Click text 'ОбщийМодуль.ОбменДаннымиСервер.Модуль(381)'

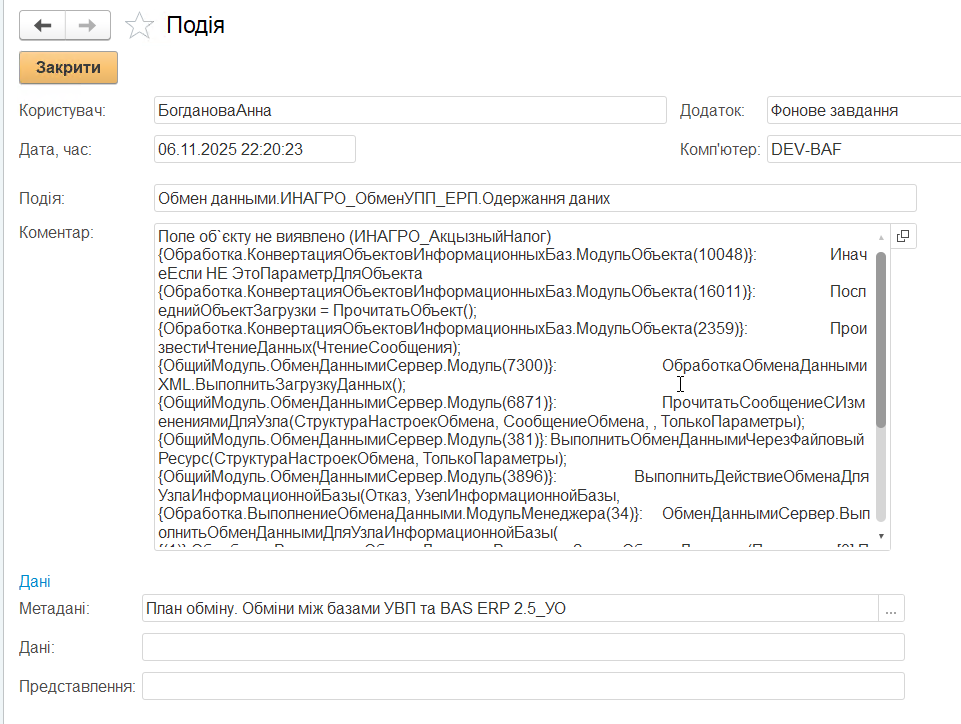tap(352, 440)
